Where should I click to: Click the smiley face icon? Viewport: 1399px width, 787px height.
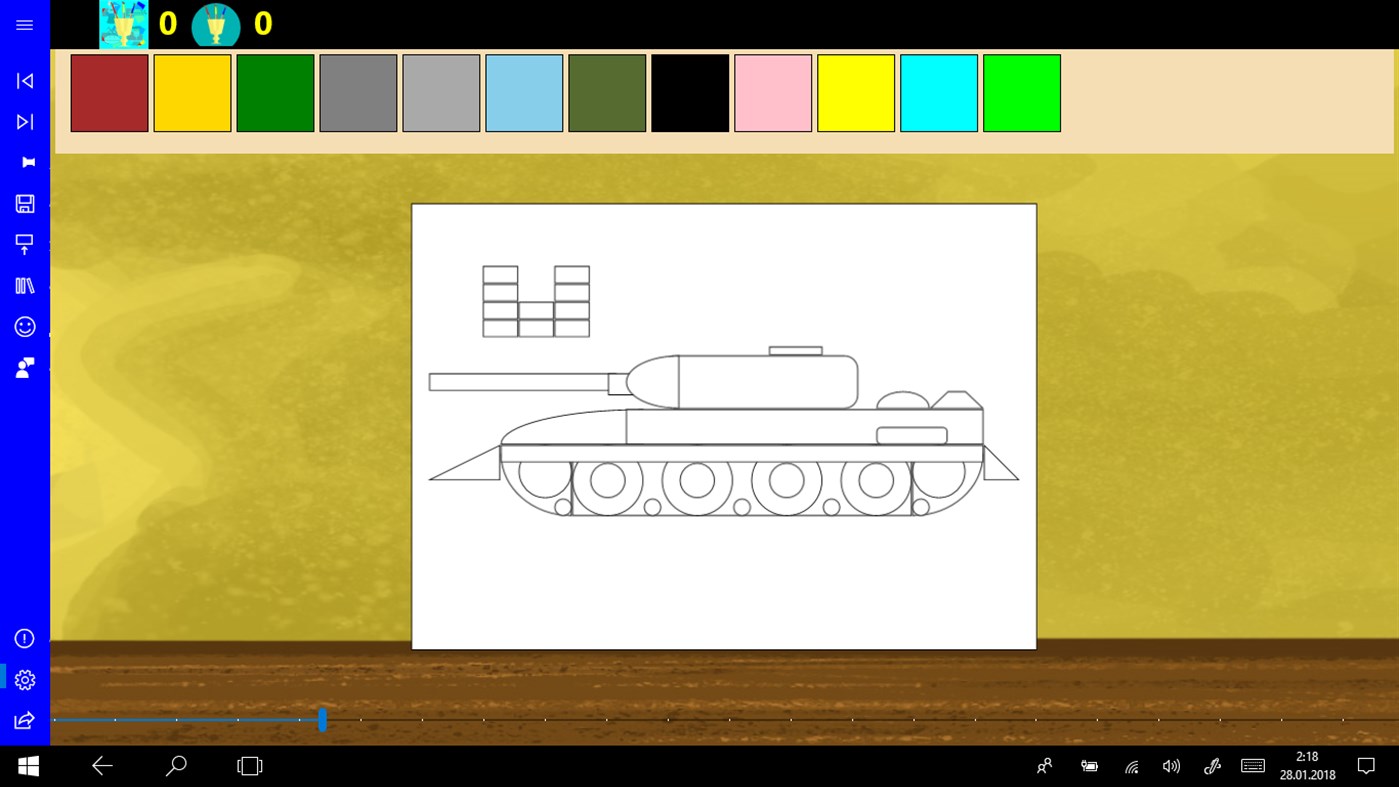point(24,326)
